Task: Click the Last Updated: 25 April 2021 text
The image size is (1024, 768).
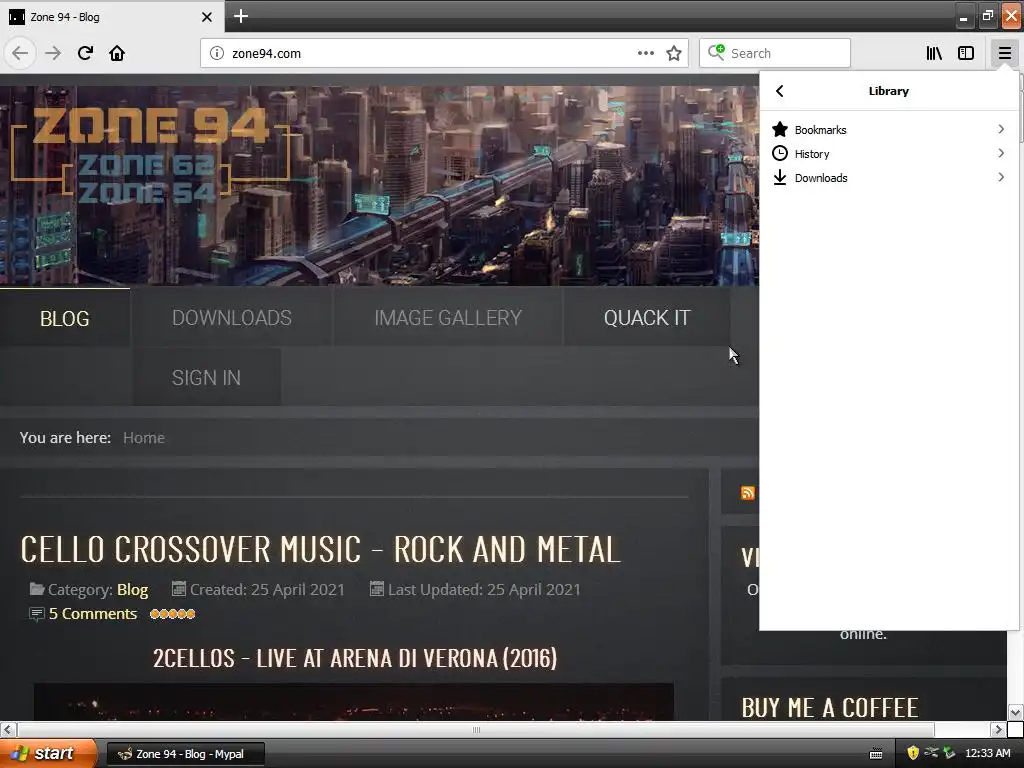Action: pyautogui.click(x=484, y=590)
